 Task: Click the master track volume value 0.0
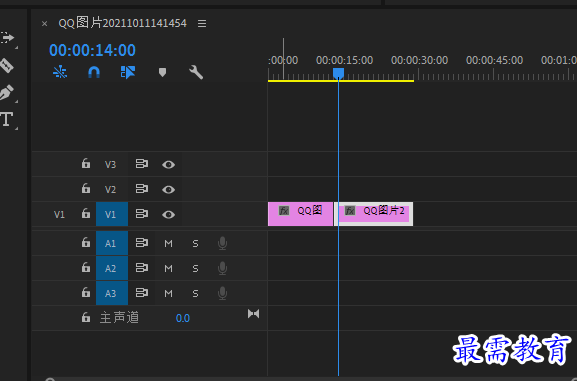tap(183, 318)
